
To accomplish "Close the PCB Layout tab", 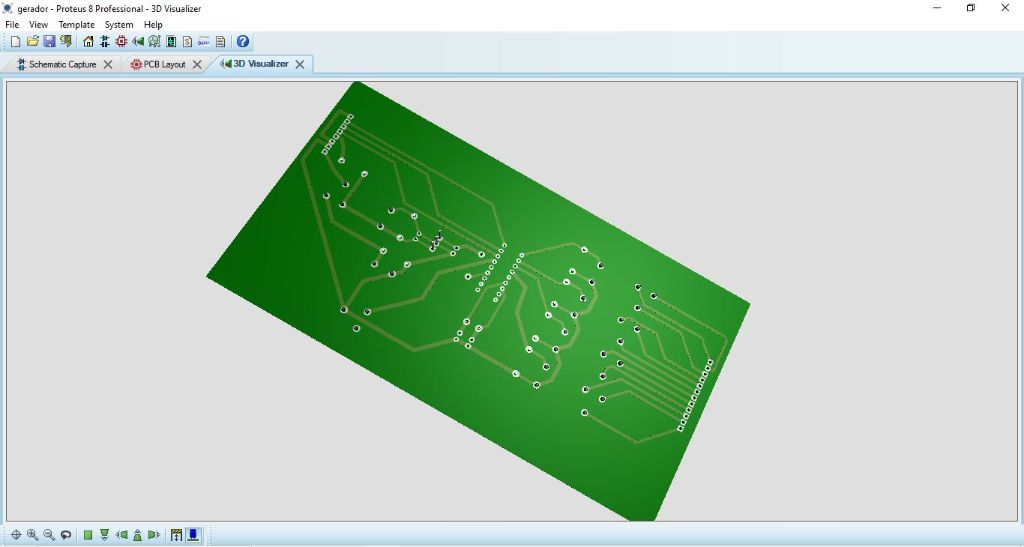I will pos(197,64).
